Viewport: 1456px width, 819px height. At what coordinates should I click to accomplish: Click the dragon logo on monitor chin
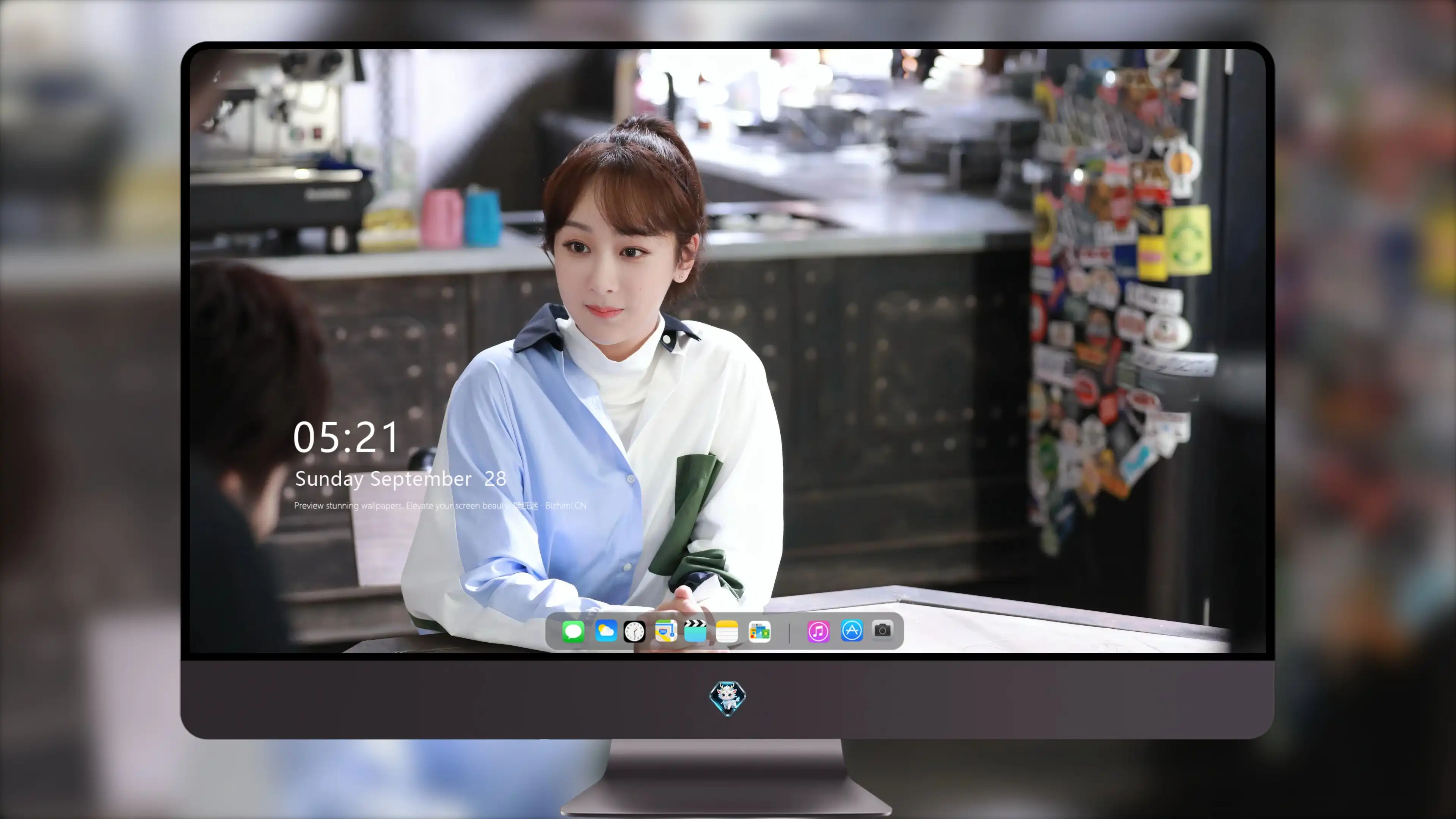pyautogui.click(x=728, y=698)
